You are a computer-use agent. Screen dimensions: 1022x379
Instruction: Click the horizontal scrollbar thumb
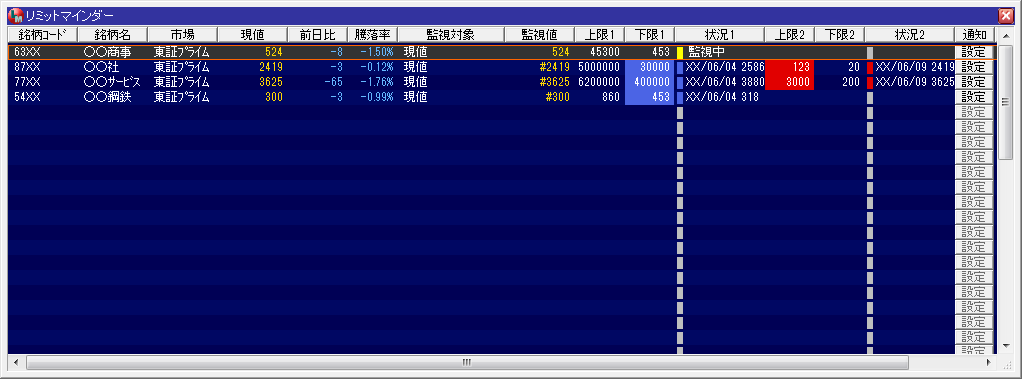pos(467,361)
